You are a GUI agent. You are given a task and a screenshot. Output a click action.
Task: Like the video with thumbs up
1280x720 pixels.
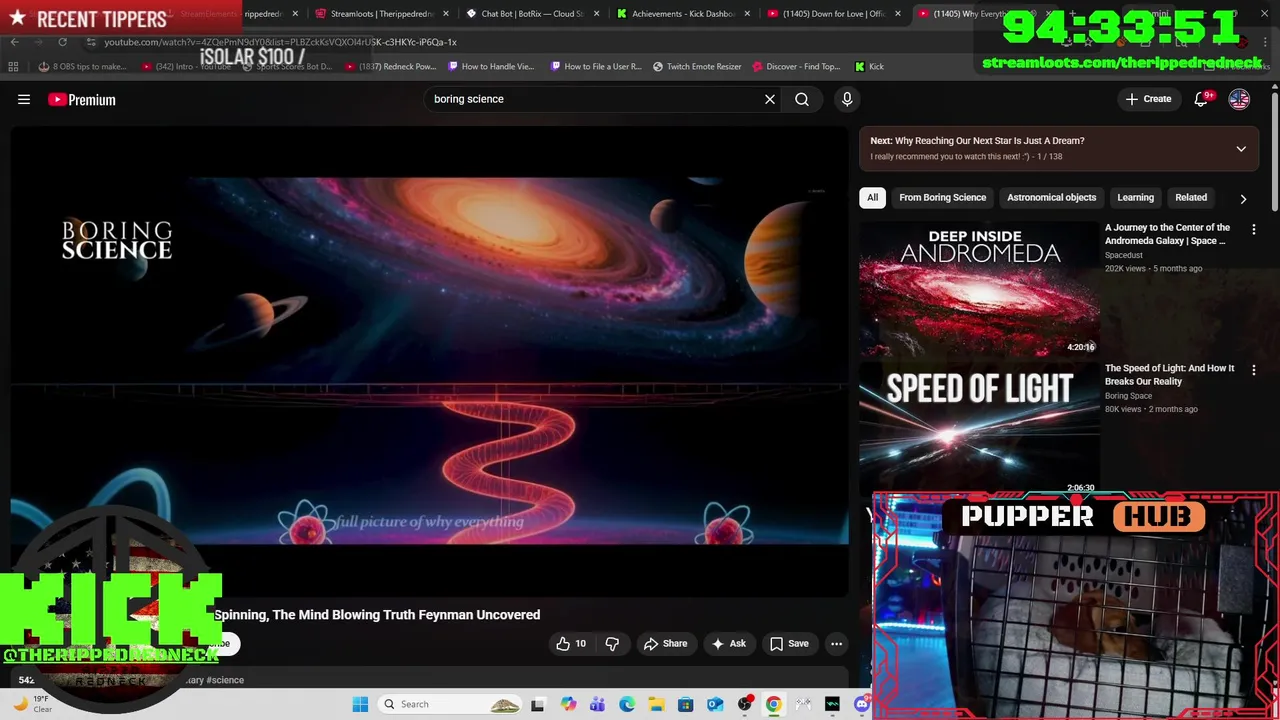571,644
